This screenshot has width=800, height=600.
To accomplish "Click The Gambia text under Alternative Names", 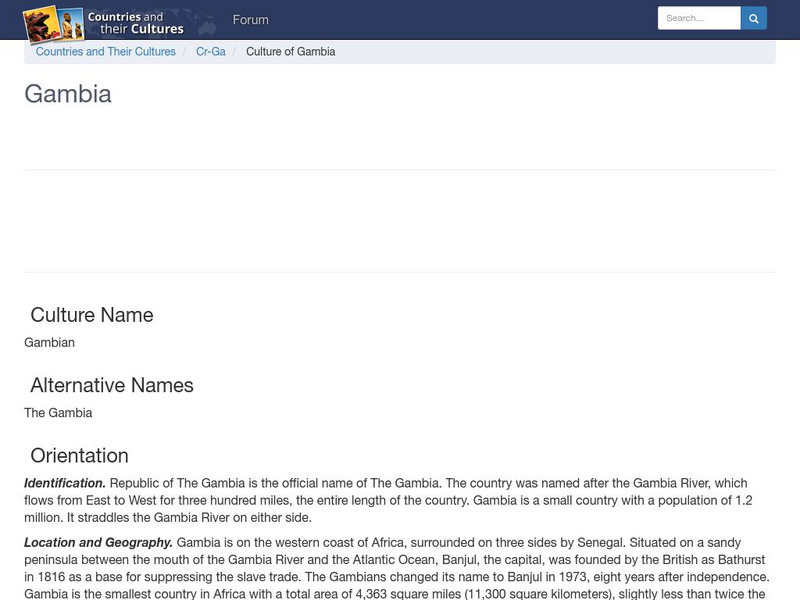I will (x=58, y=413).
